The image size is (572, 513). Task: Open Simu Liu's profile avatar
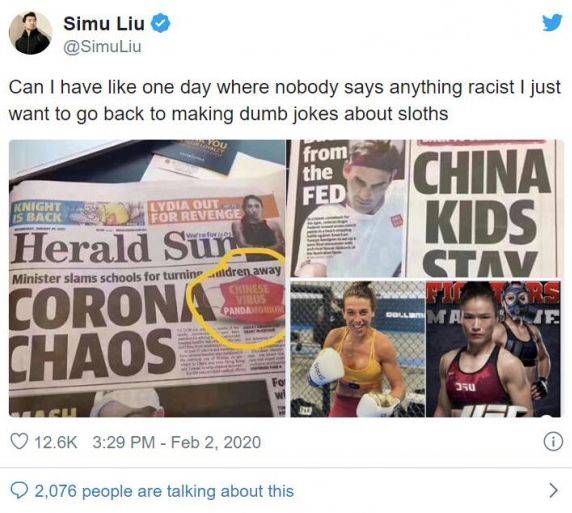(30, 32)
